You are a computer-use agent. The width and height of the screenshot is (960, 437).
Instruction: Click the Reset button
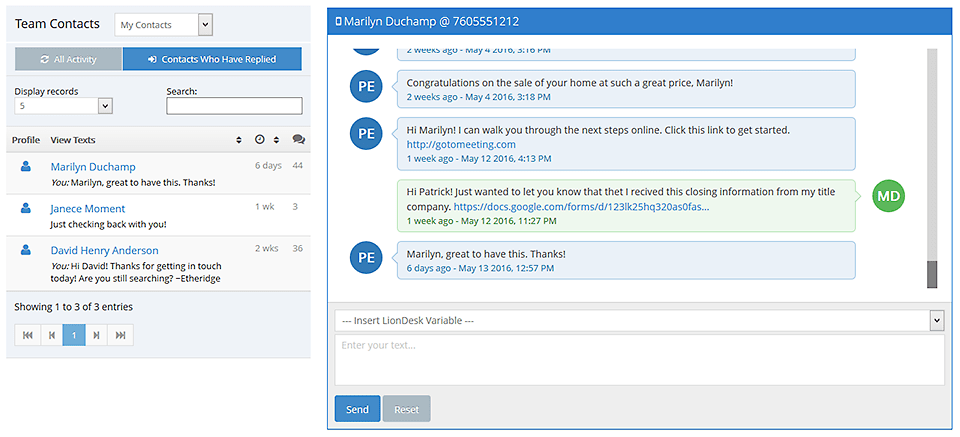tap(407, 409)
